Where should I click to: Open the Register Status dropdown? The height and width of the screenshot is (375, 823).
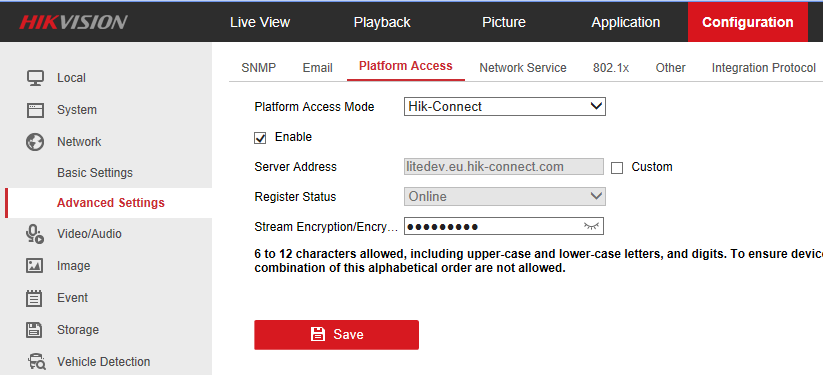tap(504, 197)
